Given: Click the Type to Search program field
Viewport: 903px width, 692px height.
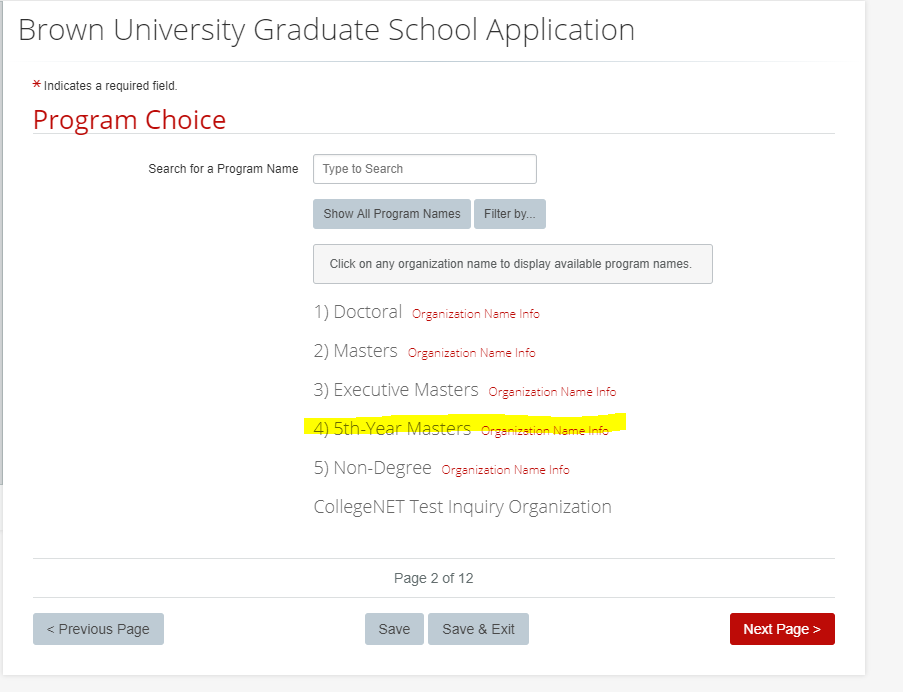Looking at the screenshot, I should pos(424,169).
